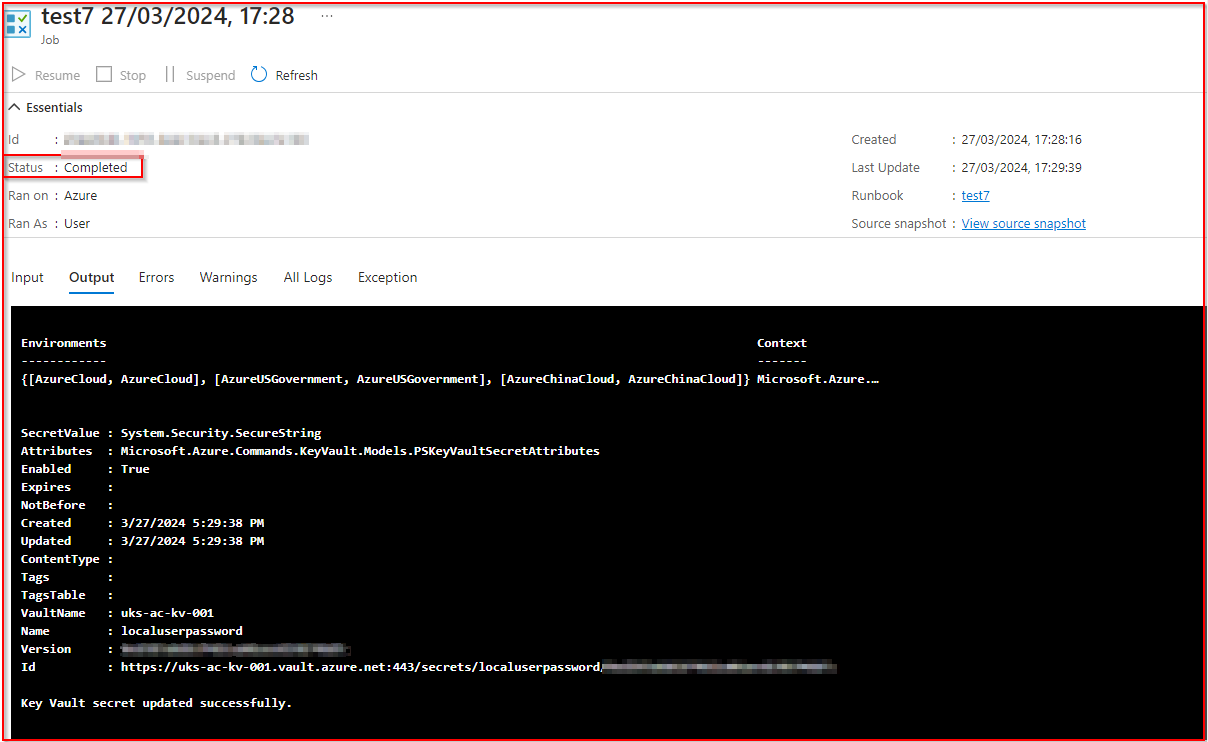Viewport: 1208px width, 742px height.
Task: Click the blurred job Id value
Action: [x=185, y=139]
